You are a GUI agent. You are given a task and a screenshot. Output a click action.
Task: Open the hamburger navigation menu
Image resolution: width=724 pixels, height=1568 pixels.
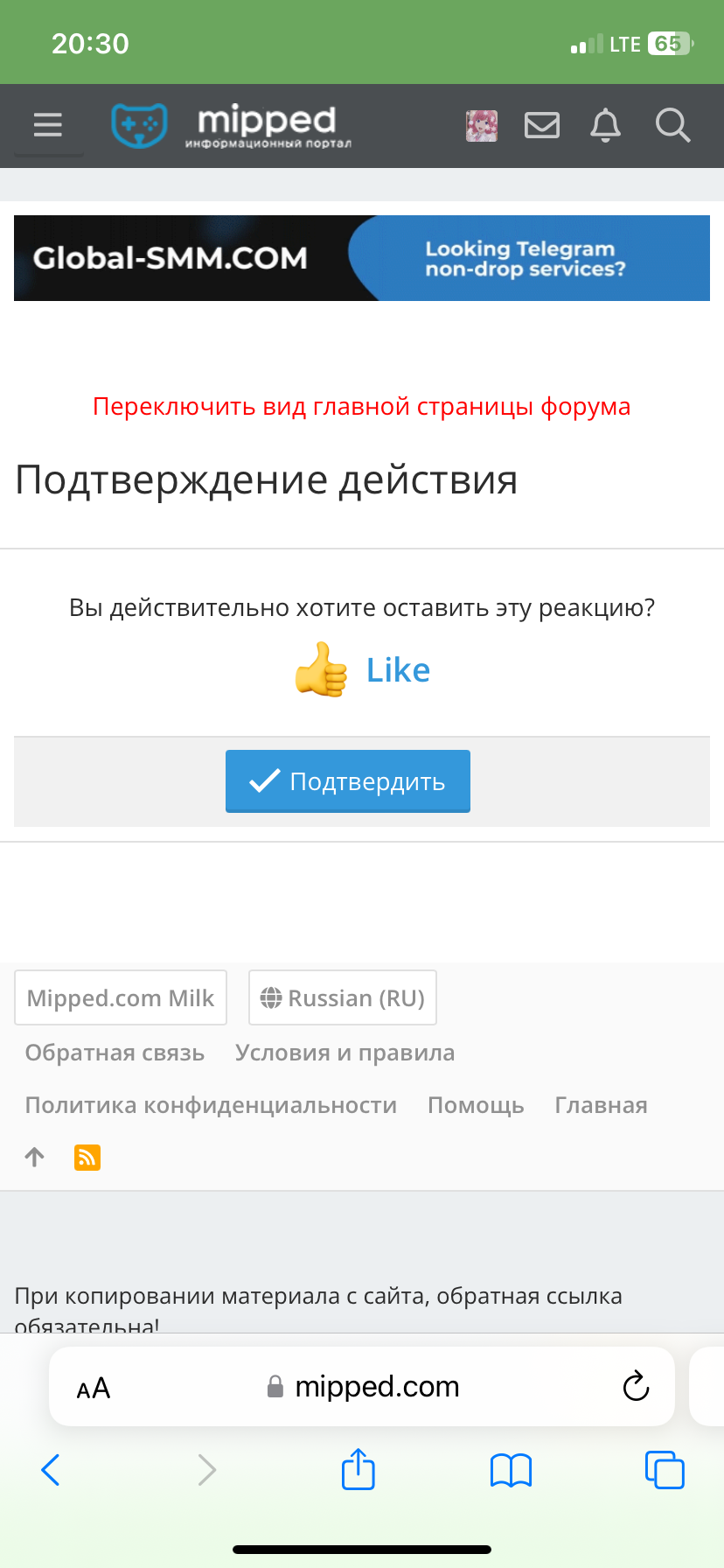pyautogui.click(x=48, y=125)
